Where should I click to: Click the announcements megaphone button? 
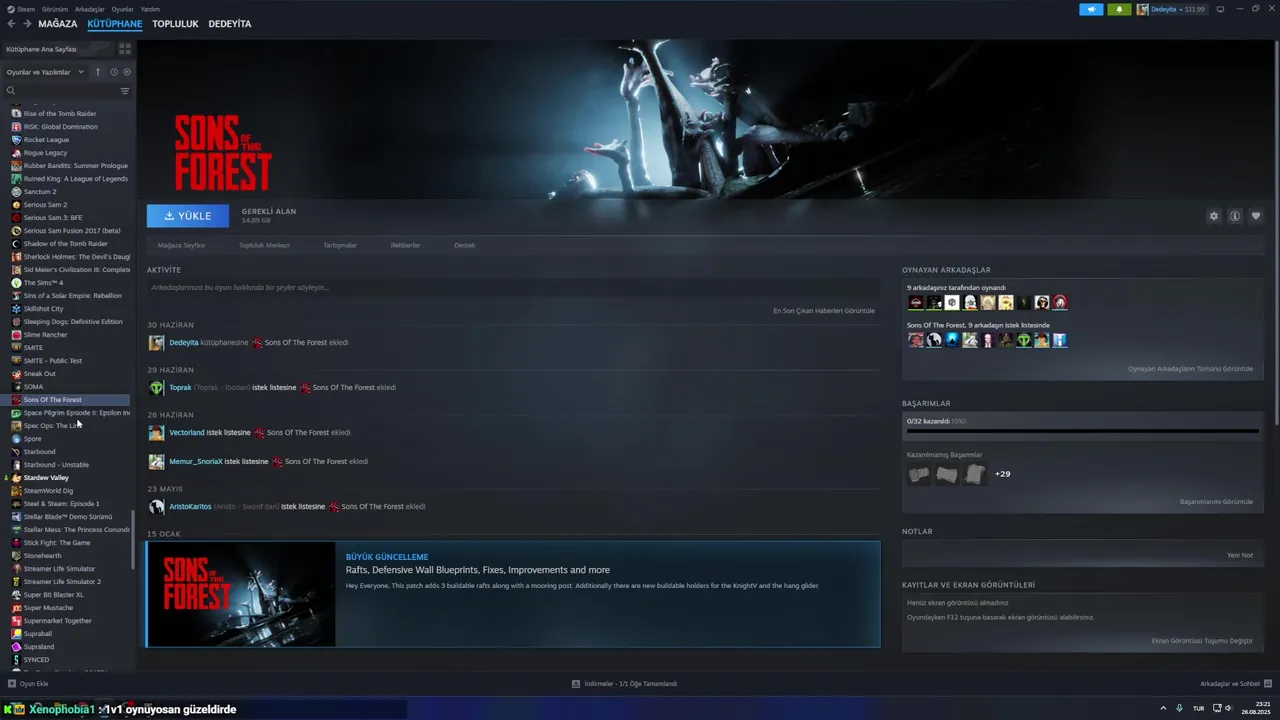point(1091,9)
